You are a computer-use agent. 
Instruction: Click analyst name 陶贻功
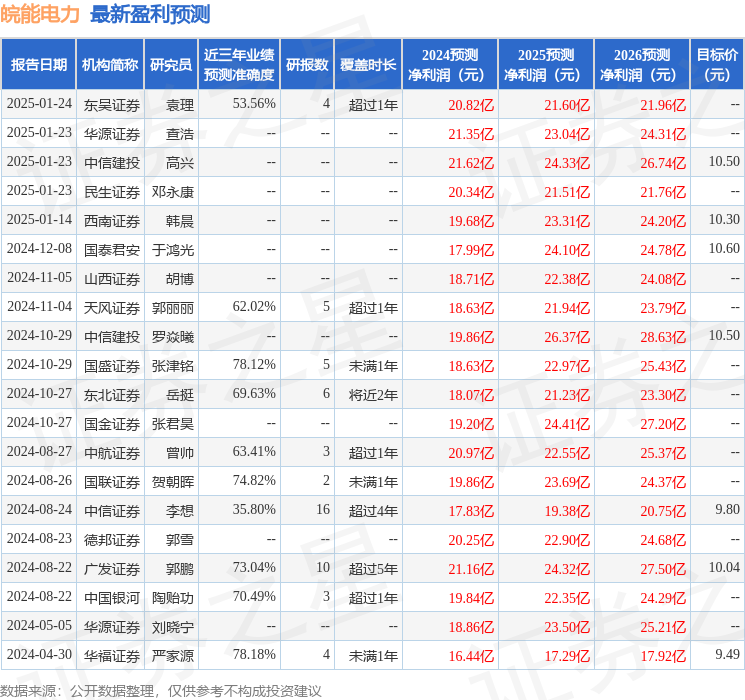[x=172, y=598]
